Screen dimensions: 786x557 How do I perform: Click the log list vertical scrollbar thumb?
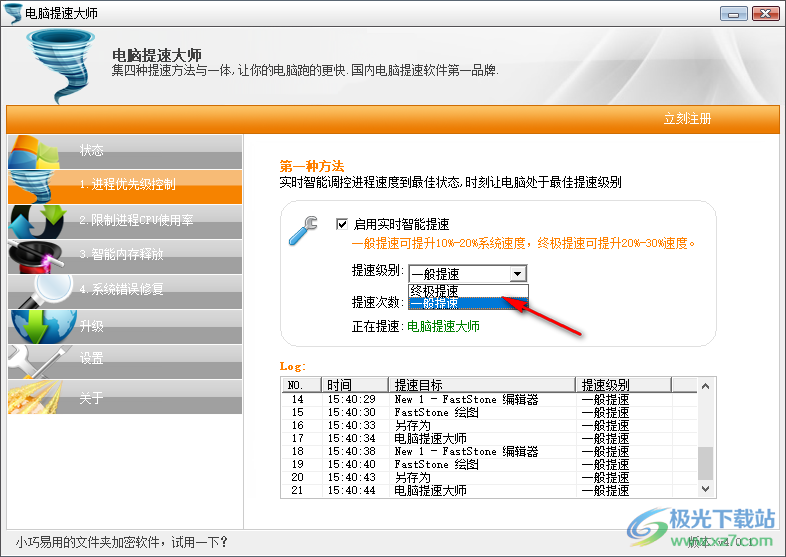pyautogui.click(x=706, y=462)
